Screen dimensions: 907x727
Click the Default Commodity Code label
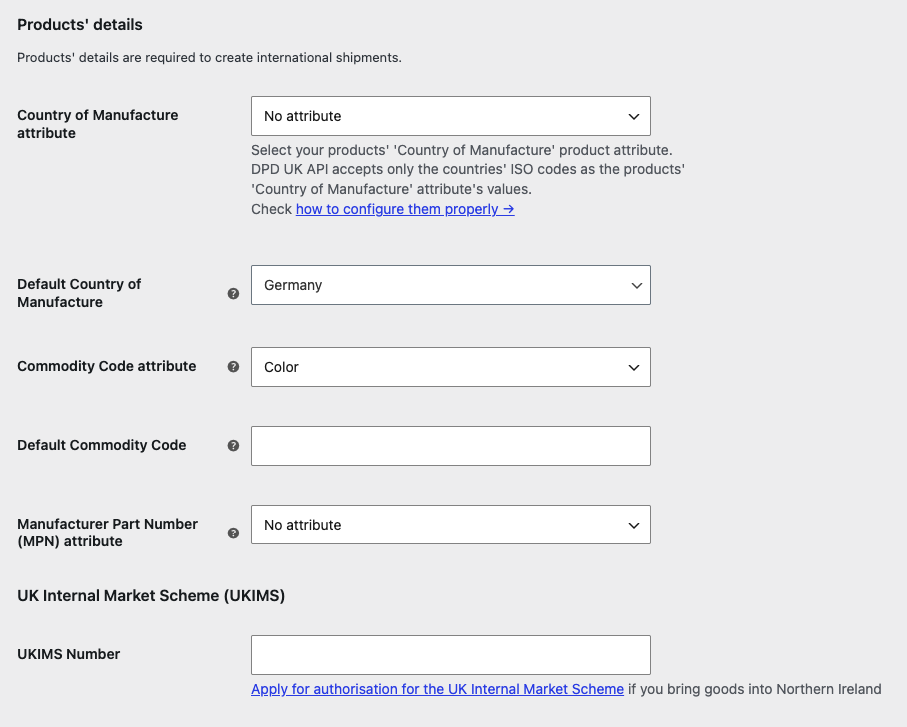(102, 445)
